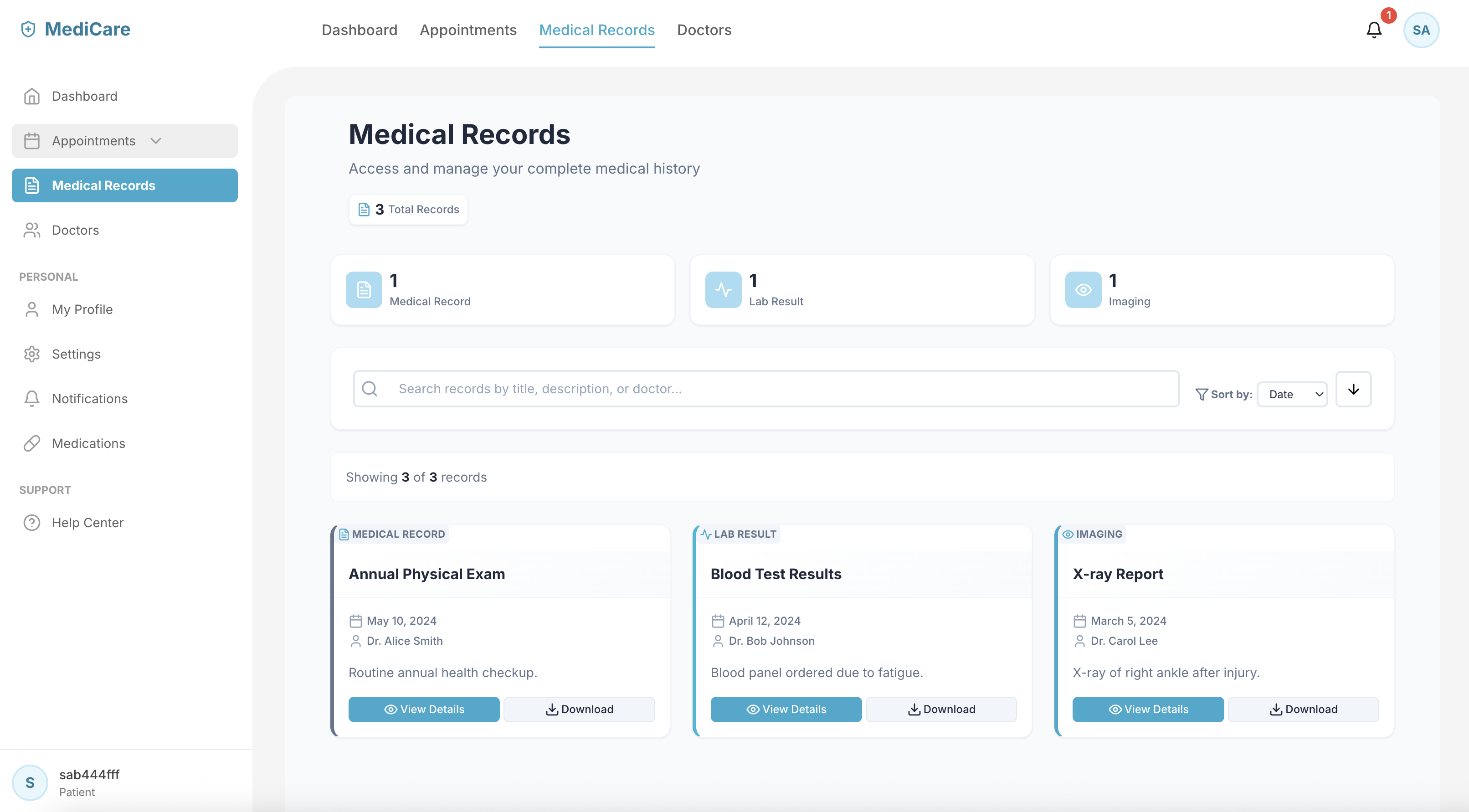Click the MediCare shield logo icon
Viewport: 1469px width, 812px height.
point(28,29)
